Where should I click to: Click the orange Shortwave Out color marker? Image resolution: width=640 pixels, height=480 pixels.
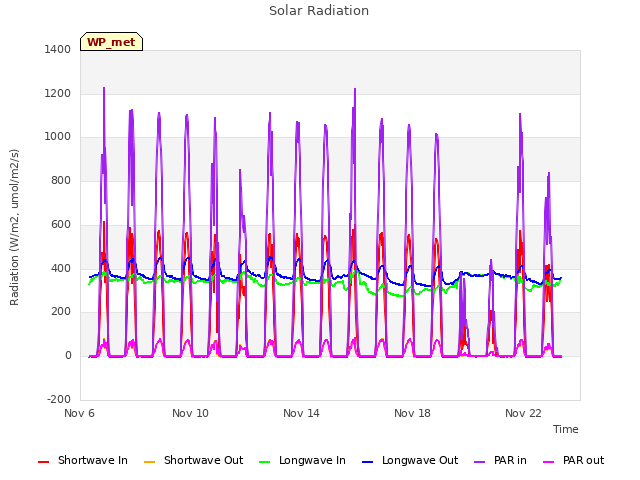[x=150, y=462]
